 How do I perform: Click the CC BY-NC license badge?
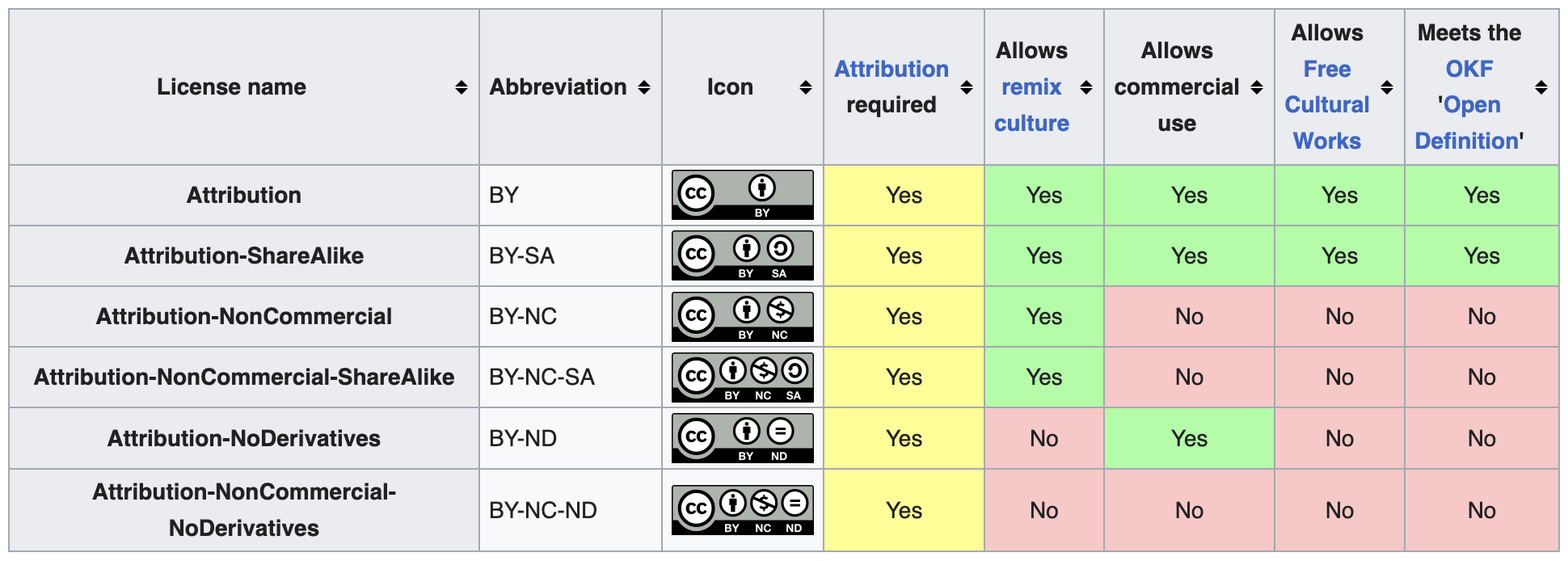[742, 316]
